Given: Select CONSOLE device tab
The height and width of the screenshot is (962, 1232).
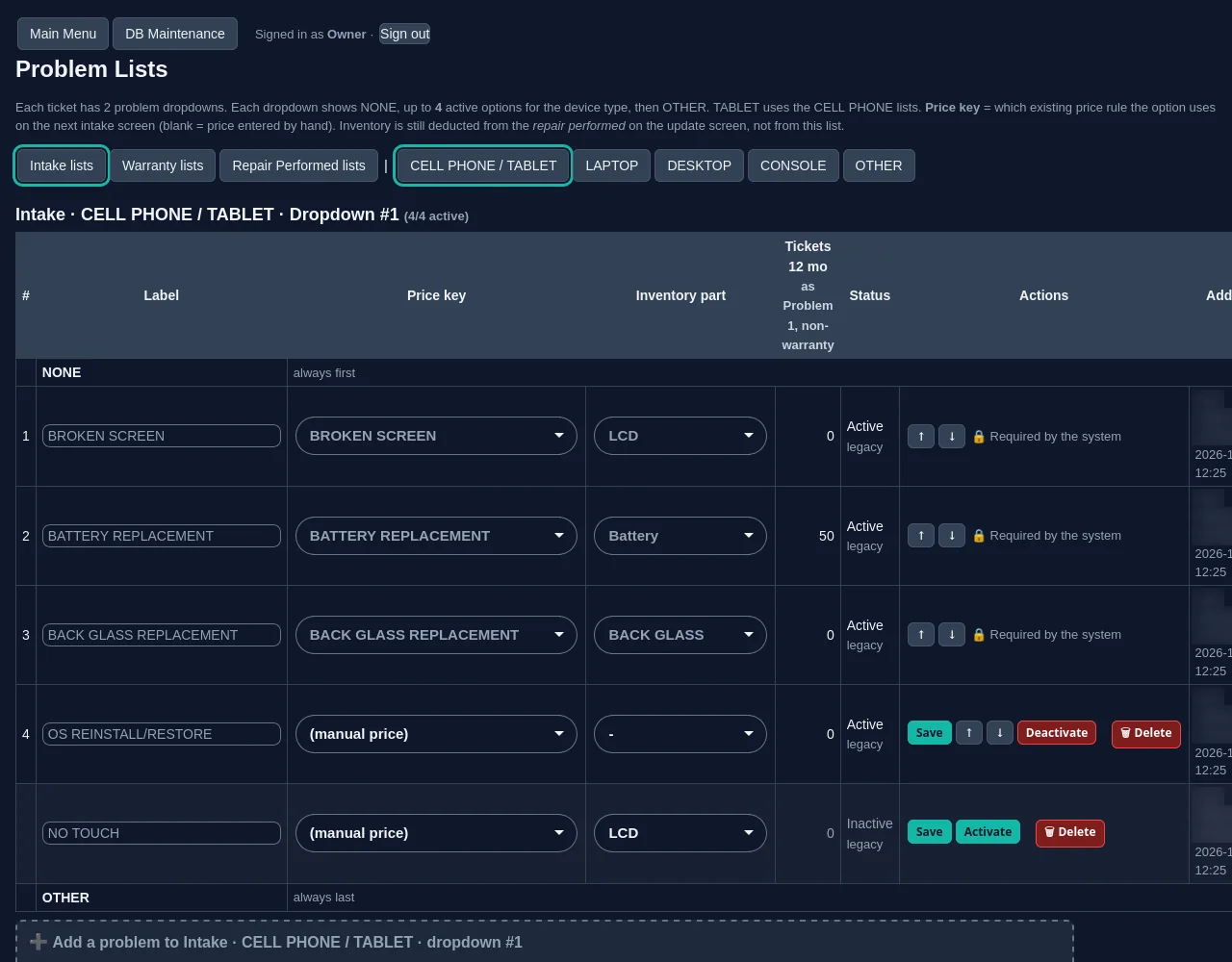Looking at the screenshot, I should [793, 165].
